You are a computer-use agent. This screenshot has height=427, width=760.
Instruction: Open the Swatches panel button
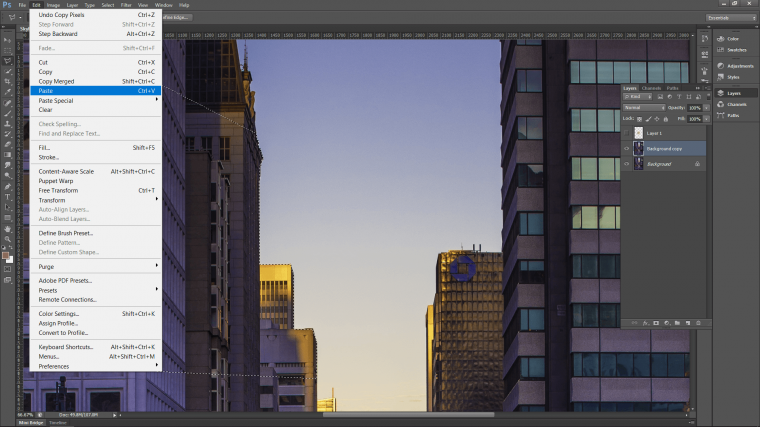tap(732, 50)
